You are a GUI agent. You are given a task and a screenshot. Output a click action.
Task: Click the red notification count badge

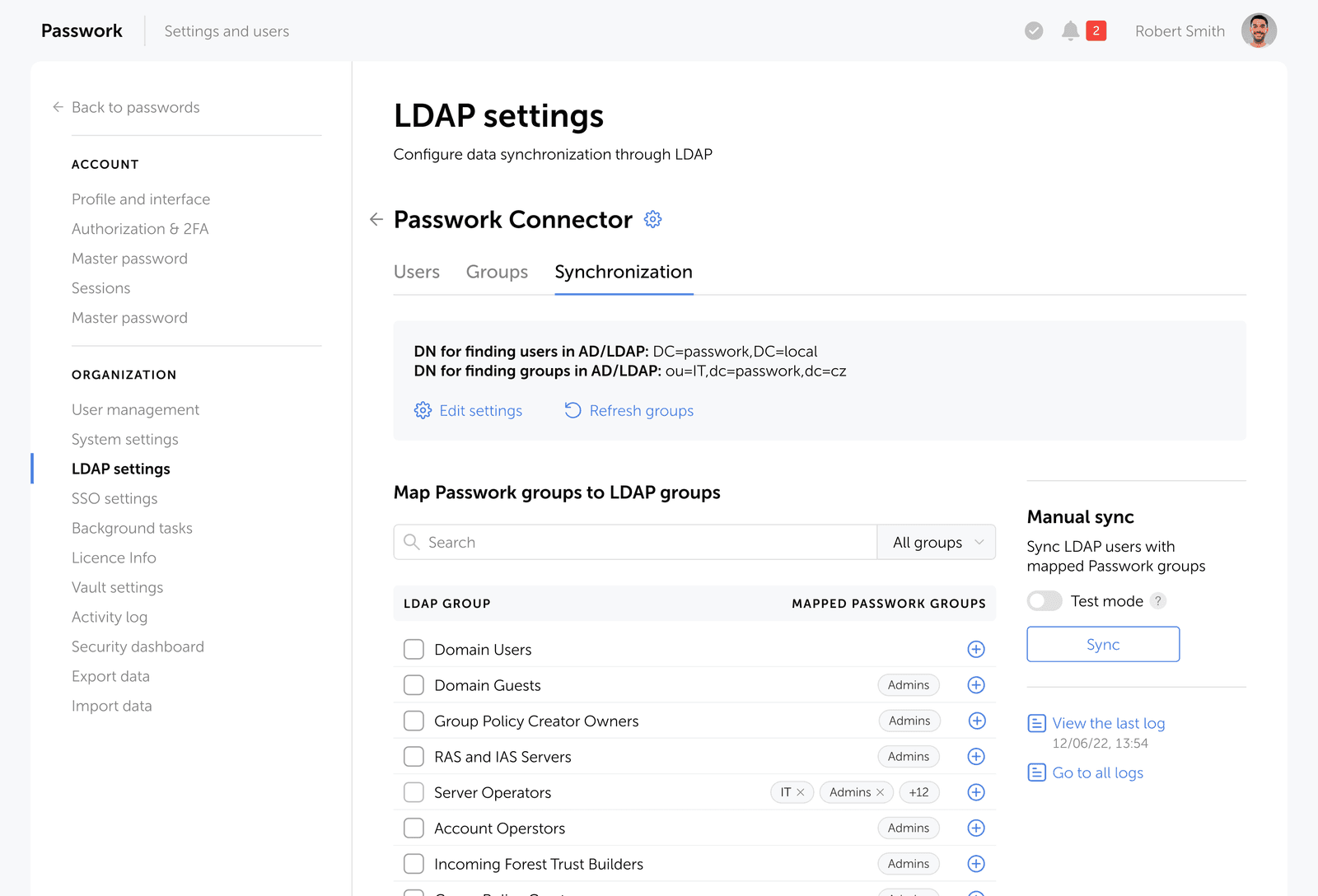click(x=1096, y=31)
